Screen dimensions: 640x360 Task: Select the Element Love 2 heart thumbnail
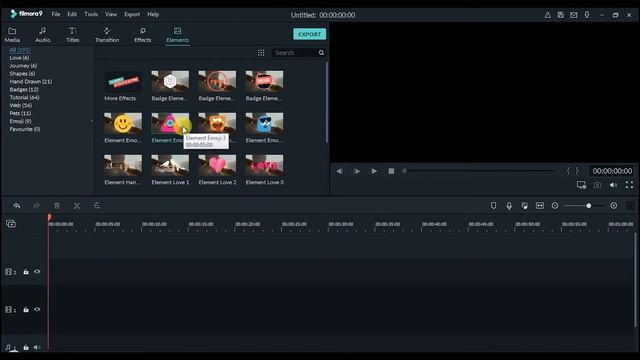pyautogui.click(x=217, y=165)
